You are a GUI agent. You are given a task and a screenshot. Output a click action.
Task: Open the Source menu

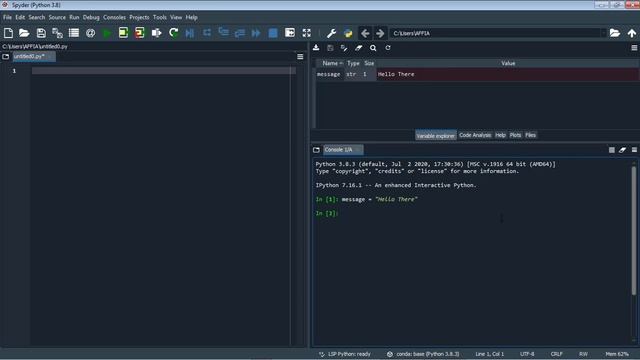point(57,18)
